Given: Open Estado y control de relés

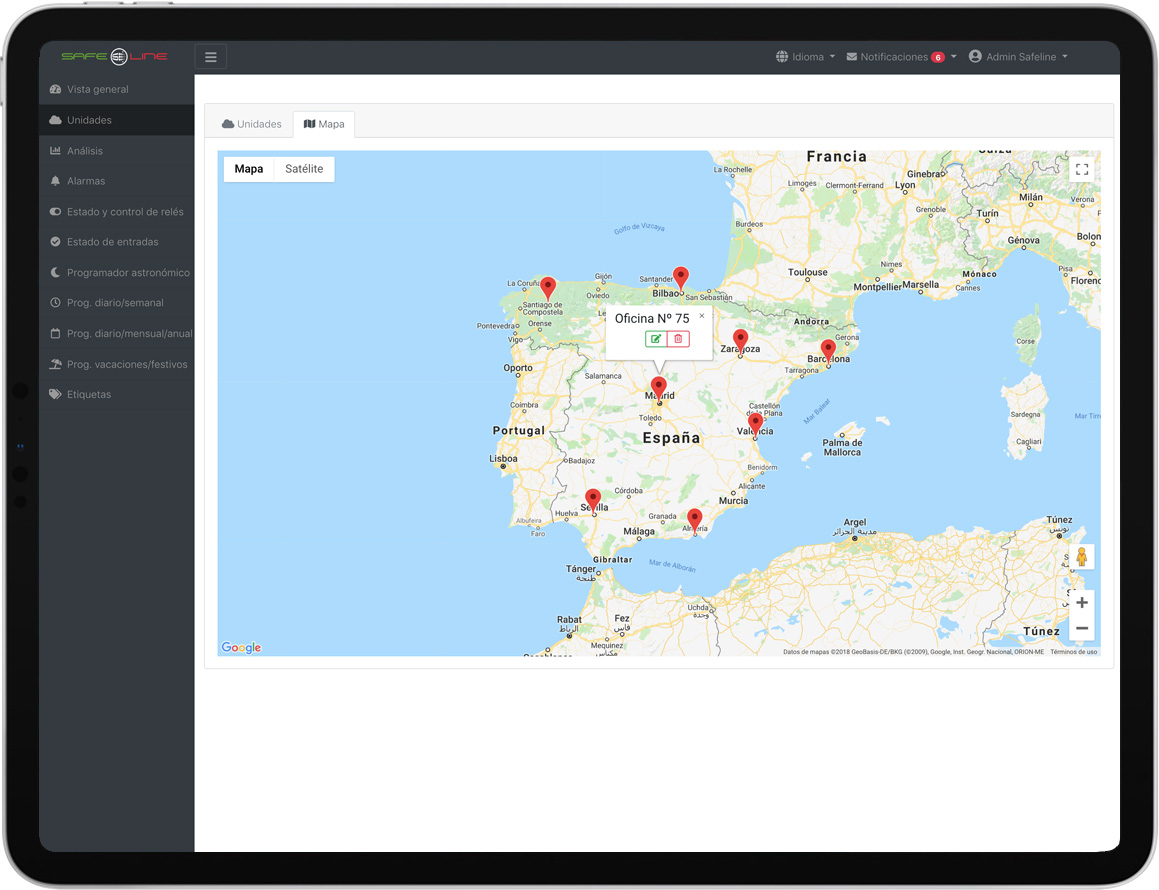Looking at the screenshot, I should coord(117,211).
